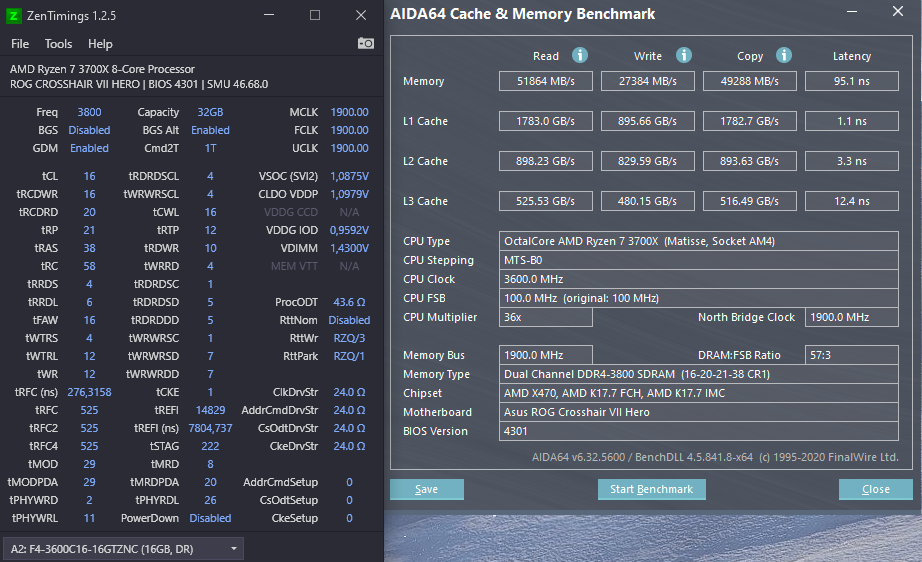Viewport: 922px width, 562px height.
Task: Click the BGS value Disabled
Action: 89,130
